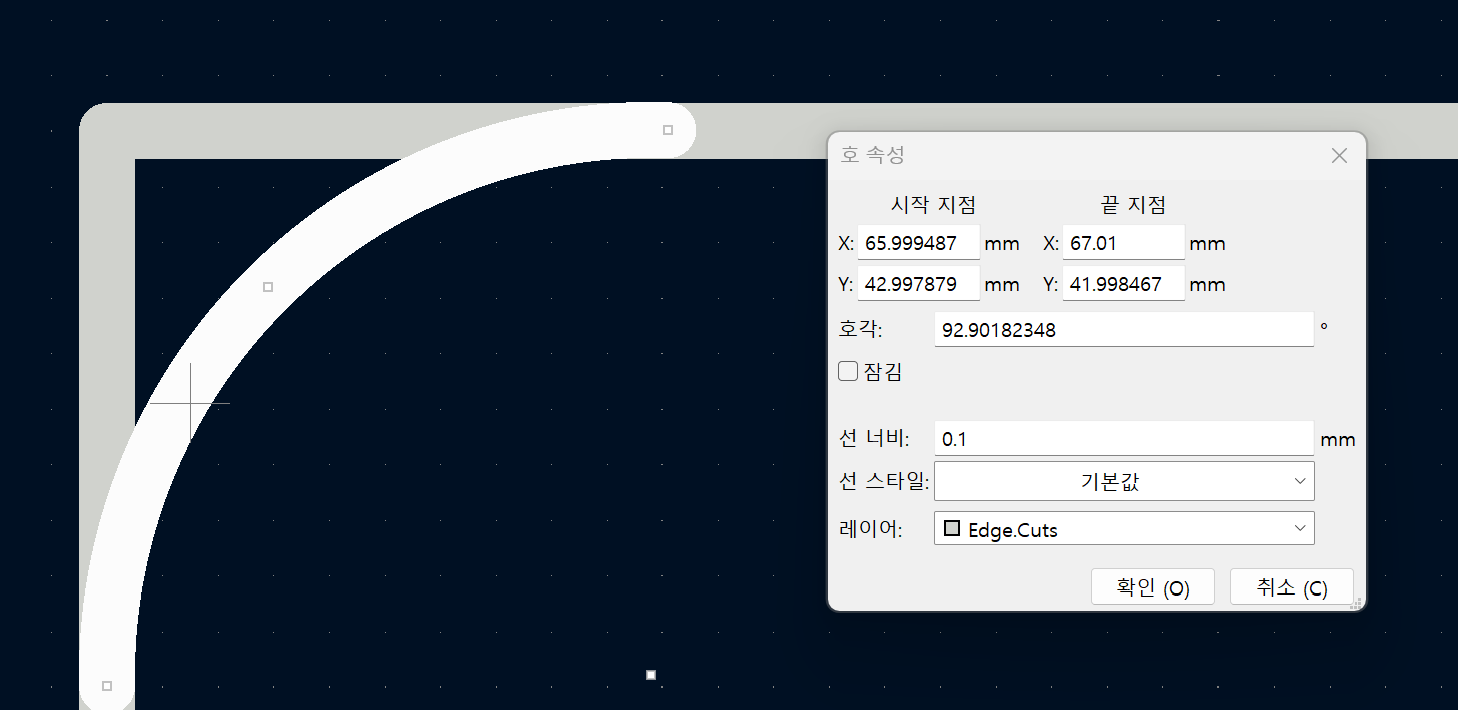This screenshot has width=1458, height=710.
Task: Click the arc's midpoint handle
Action: pyautogui.click(x=267, y=287)
